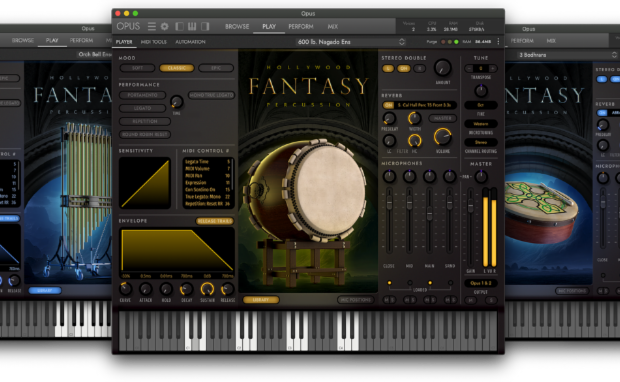
Task: Click the Tune Fine knob
Action: pos(481,91)
